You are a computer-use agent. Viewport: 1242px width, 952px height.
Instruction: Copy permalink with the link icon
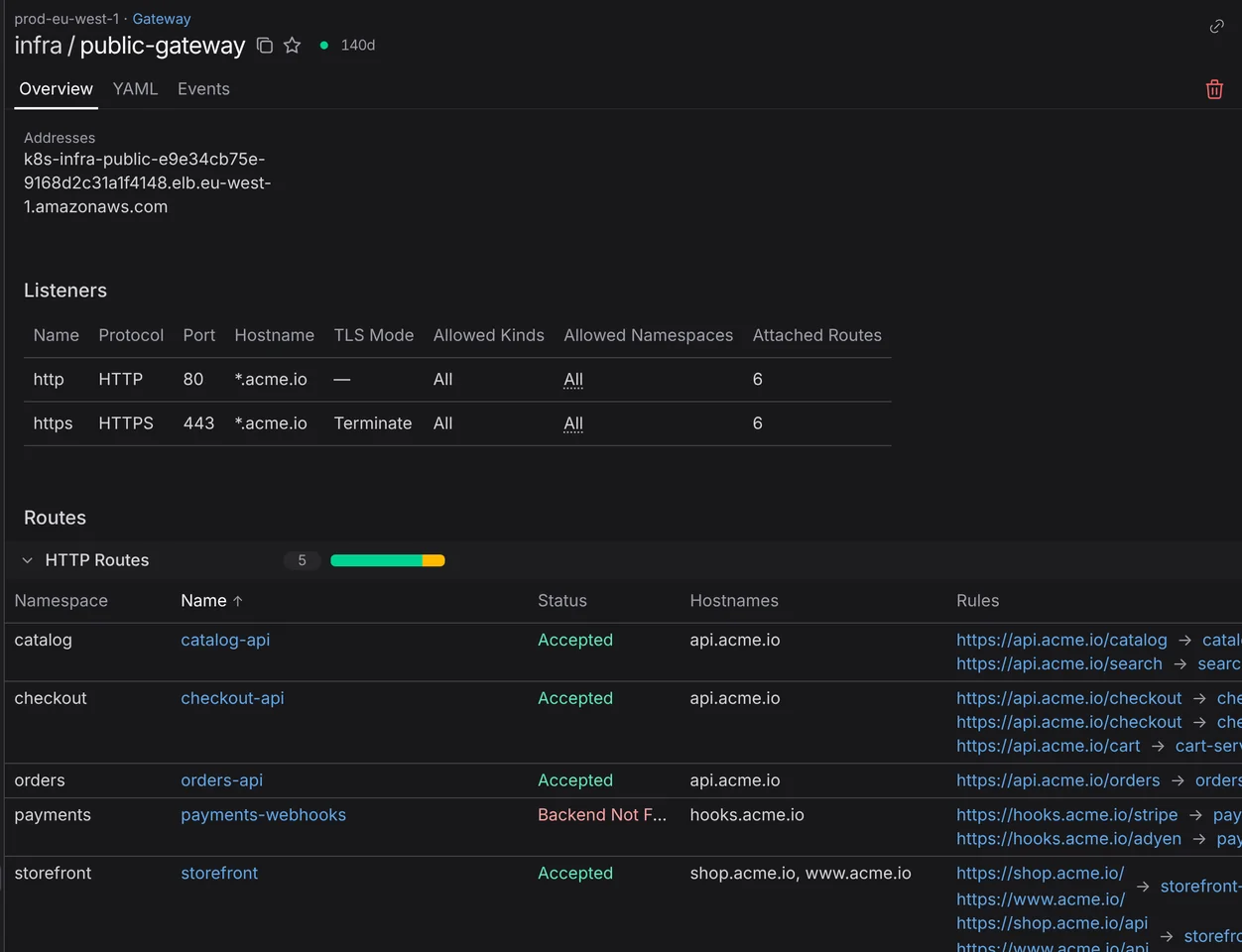[x=1216, y=27]
